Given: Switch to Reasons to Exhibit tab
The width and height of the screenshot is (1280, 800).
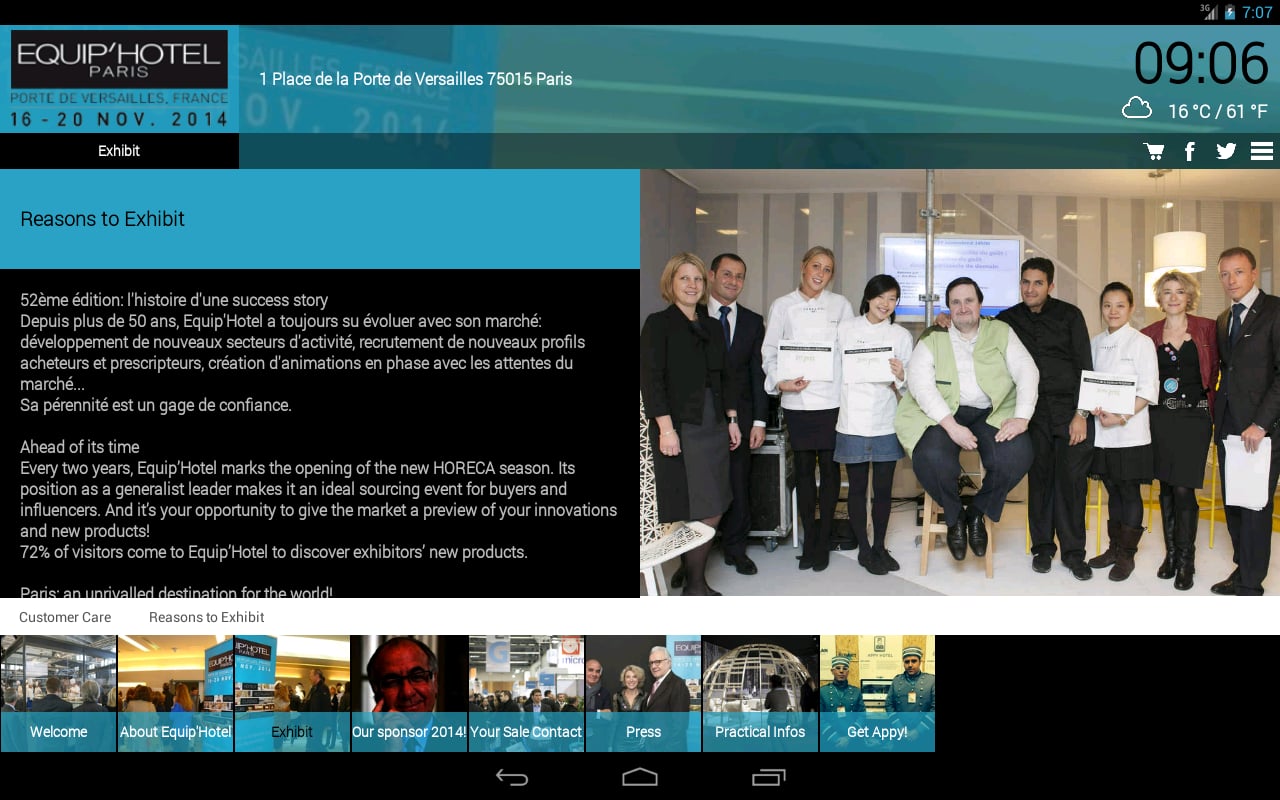Looking at the screenshot, I should tap(207, 617).
